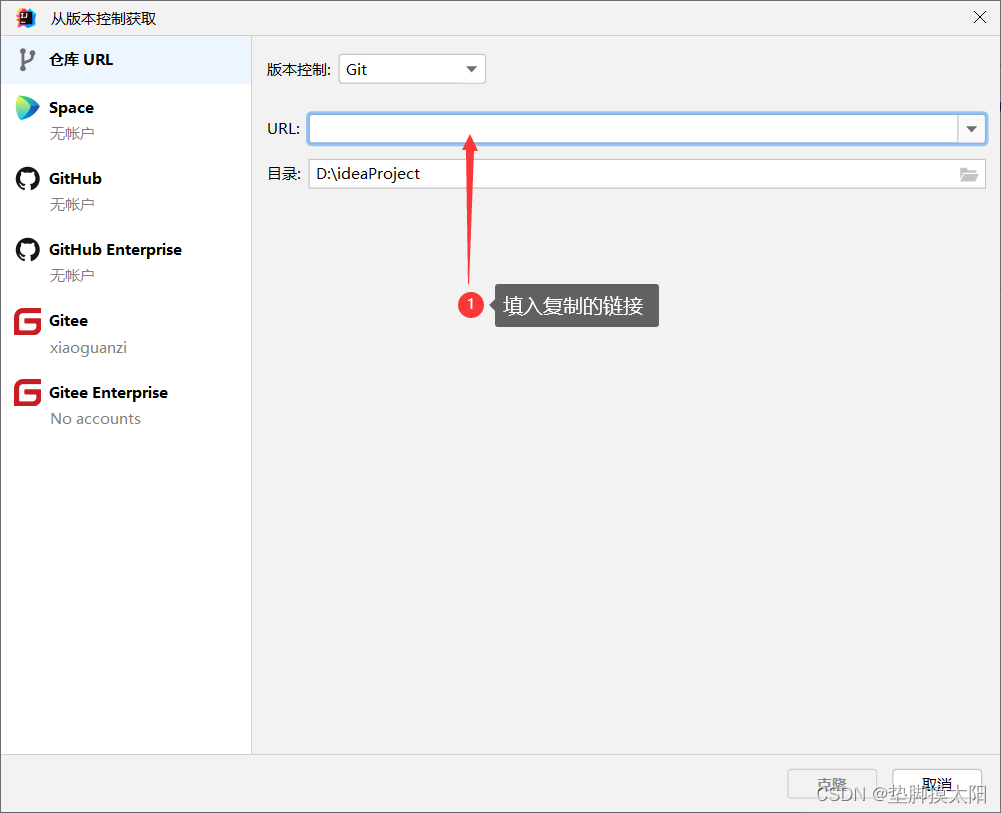Open the 版本控制 Git dropdown
The height and width of the screenshot is (813, 1001).
(412, 69)
